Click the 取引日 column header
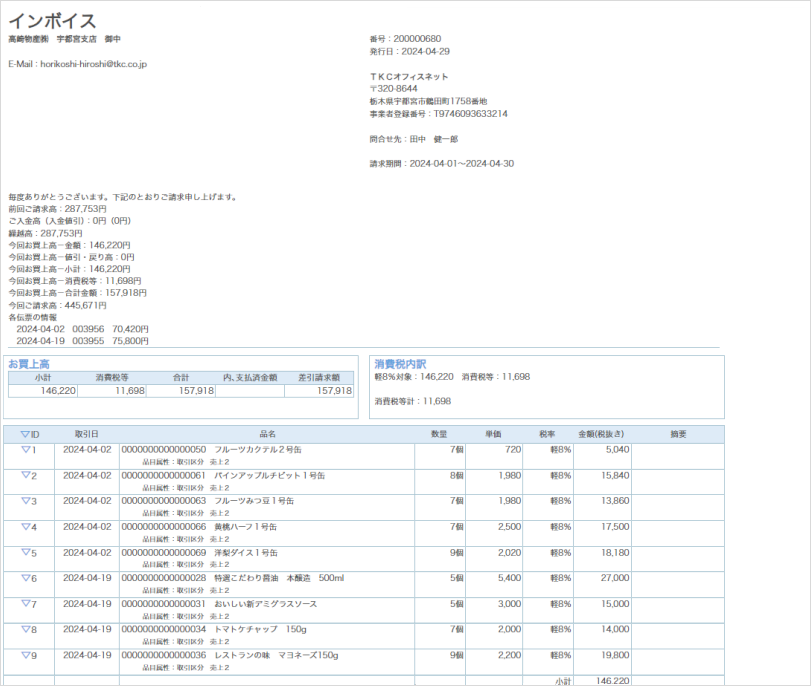This screenshot has height=686, width=811. [86, 434]
